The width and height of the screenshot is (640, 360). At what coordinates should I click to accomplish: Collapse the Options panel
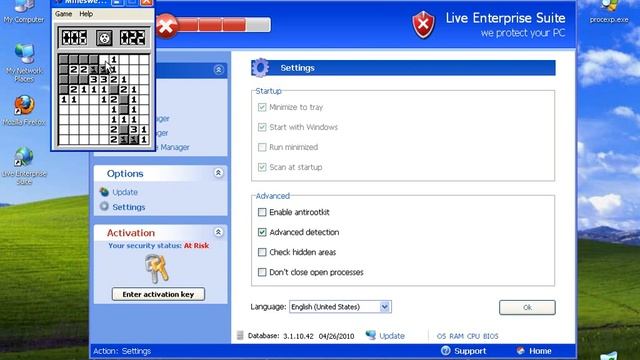click(218, 173)
